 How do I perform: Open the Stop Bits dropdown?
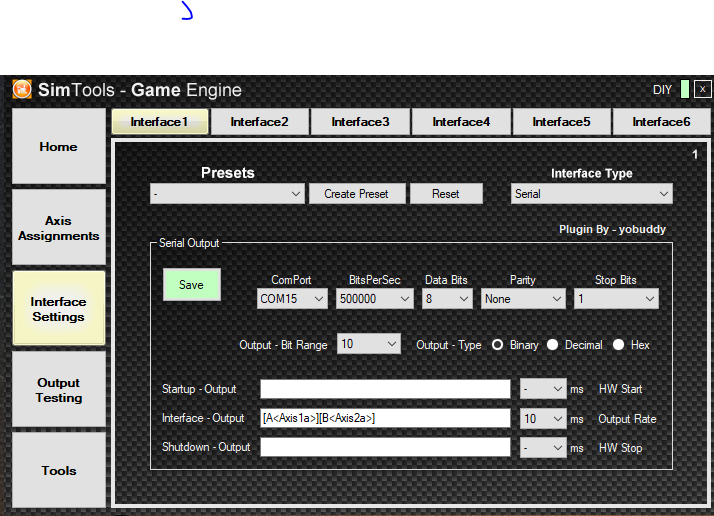(x=616, y=299)
